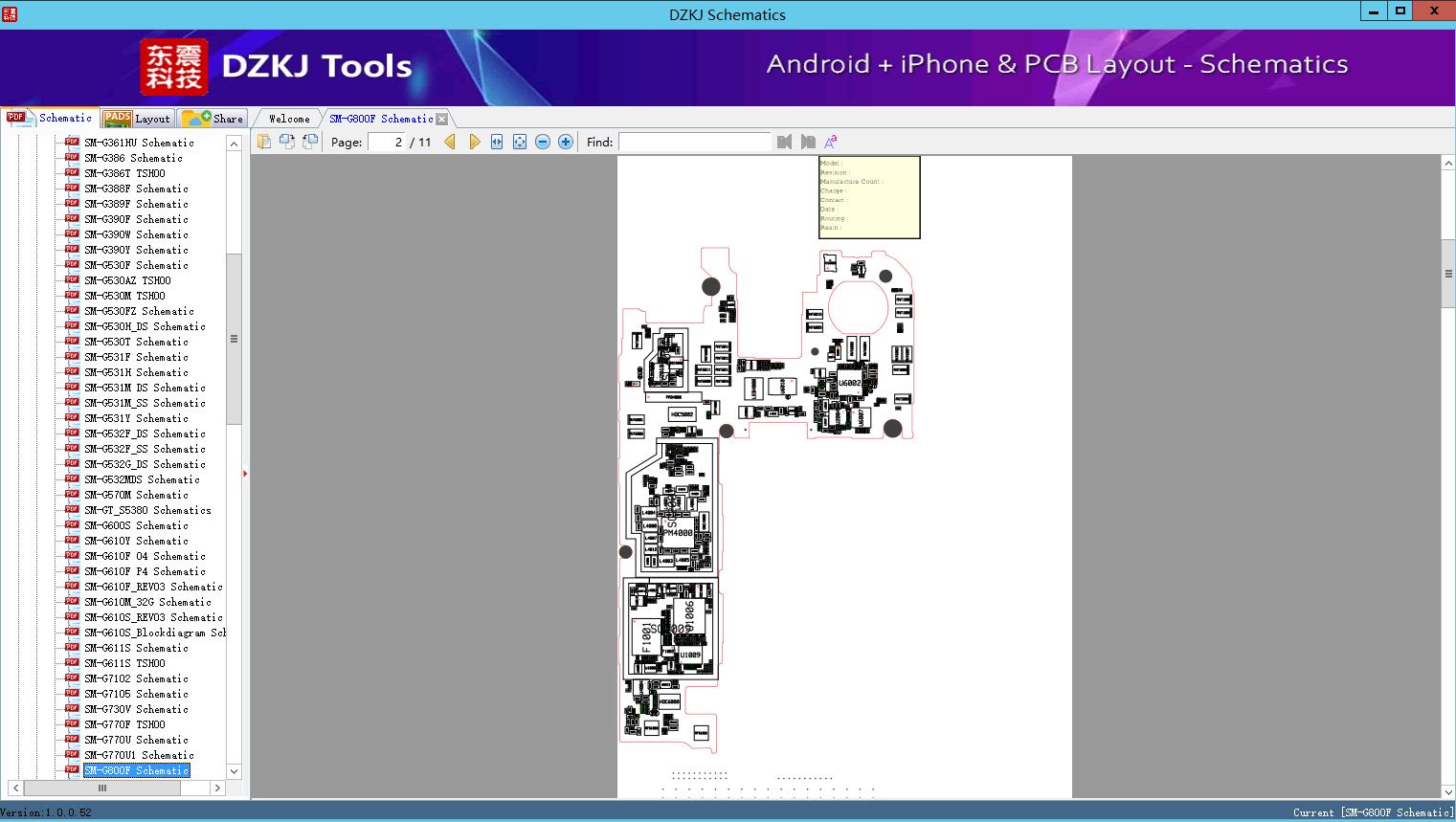
Task: Click the tree list's down scroll arrow
Action: tap(234, 771)
